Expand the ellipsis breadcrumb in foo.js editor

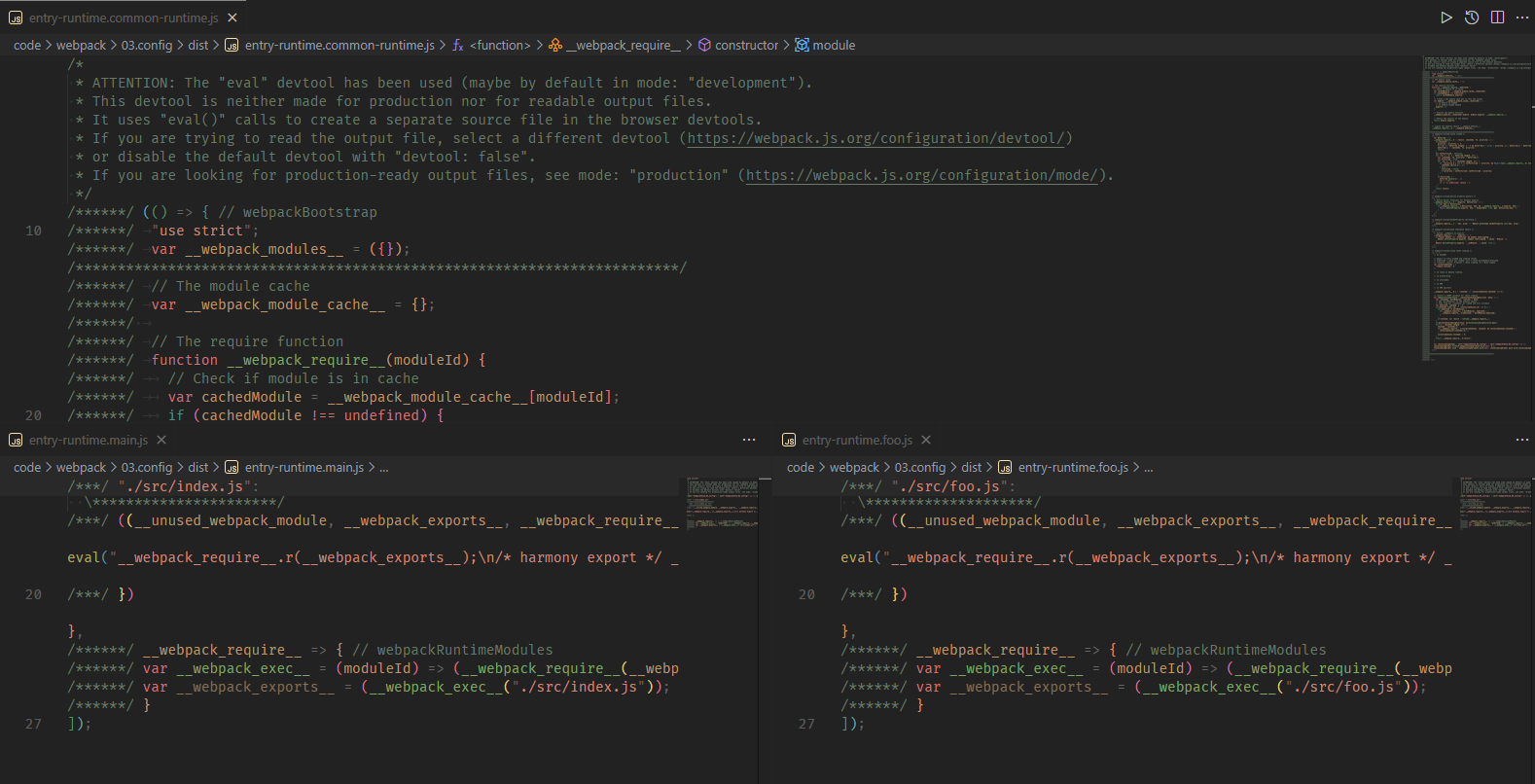1149,467
